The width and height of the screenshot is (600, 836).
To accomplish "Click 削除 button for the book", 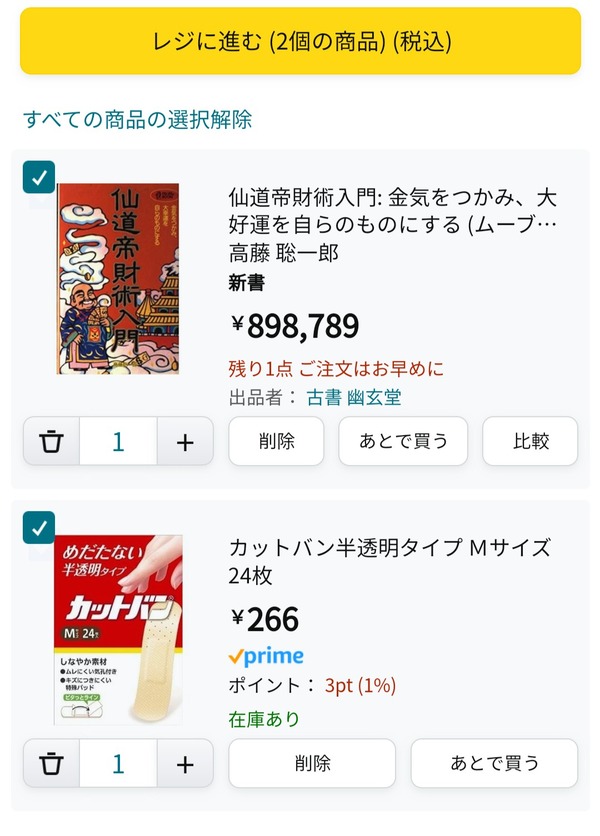I will 276,441.
